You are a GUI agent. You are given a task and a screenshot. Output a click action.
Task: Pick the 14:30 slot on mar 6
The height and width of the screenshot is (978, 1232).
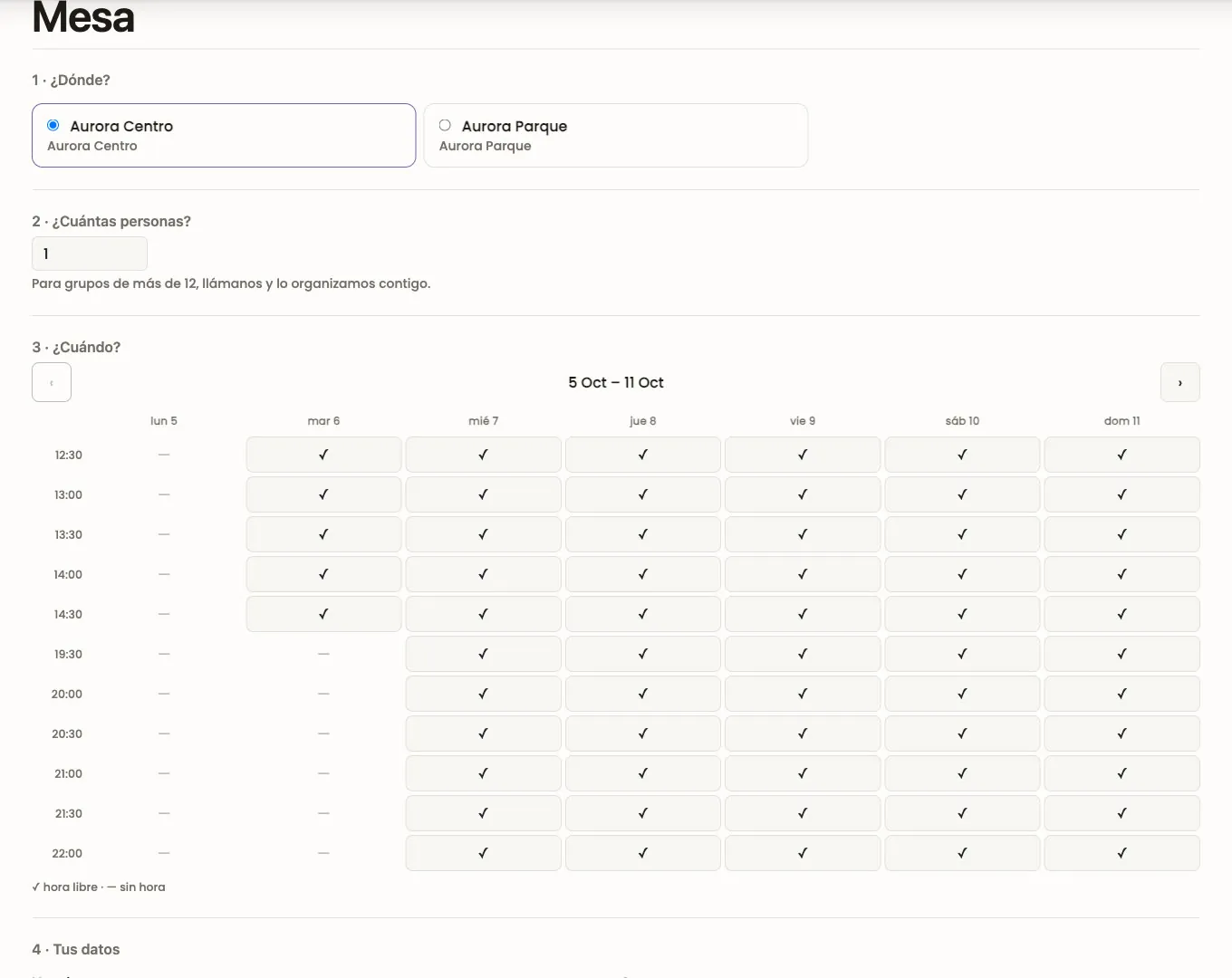click(323, 614)
